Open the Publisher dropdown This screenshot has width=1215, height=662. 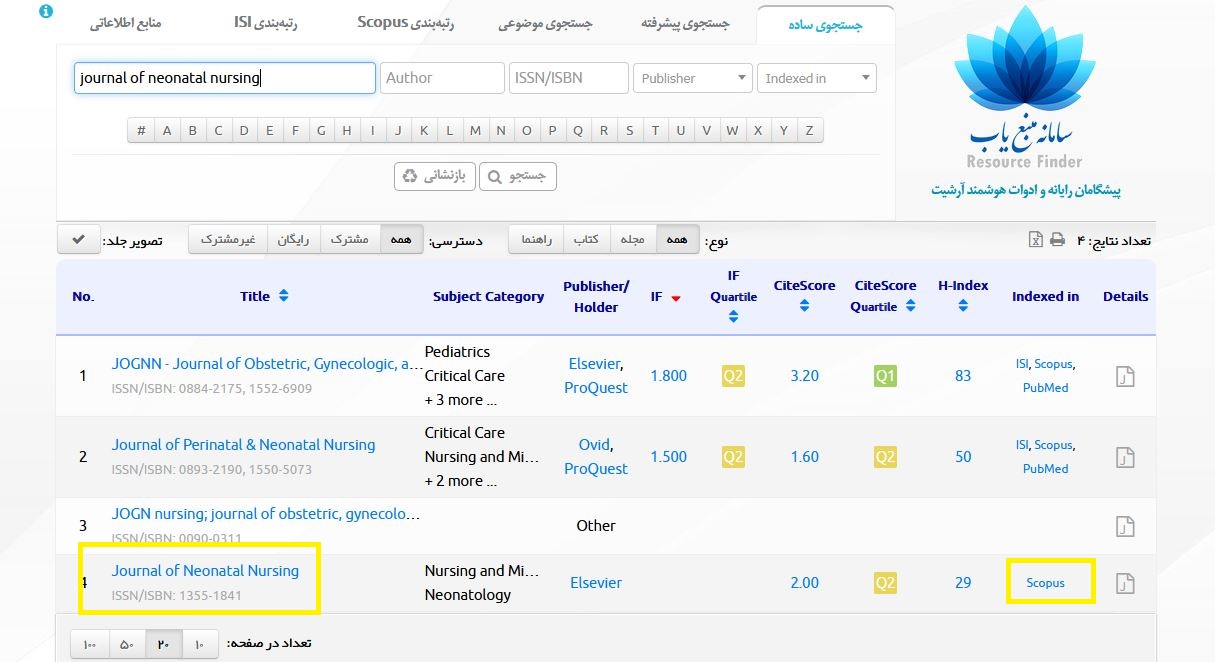tap(692, 78)
